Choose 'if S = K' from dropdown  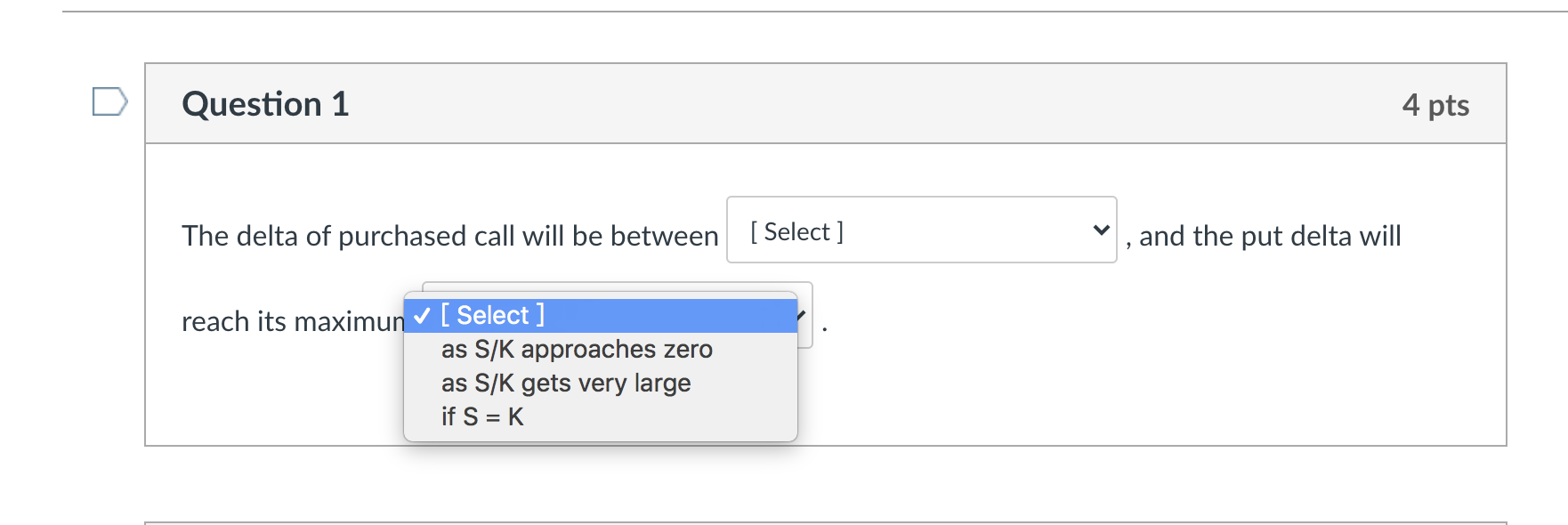481,416
